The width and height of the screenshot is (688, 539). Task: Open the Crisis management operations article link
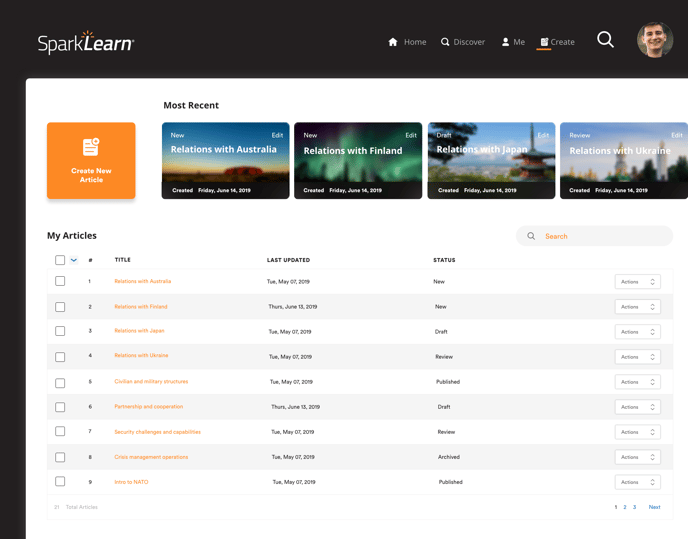tap(151, 457)
